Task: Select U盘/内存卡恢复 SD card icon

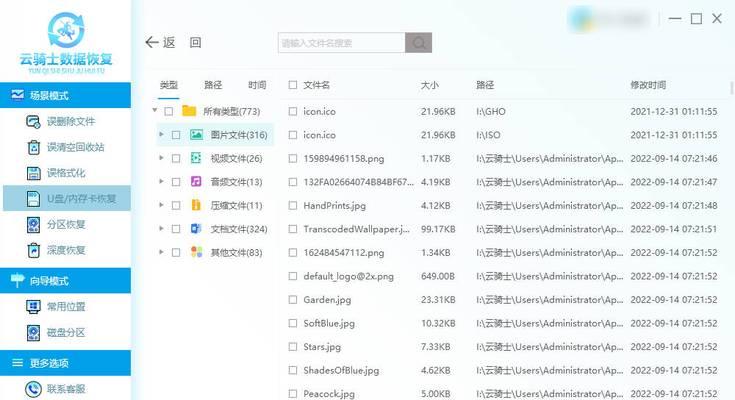Action: 33,198
